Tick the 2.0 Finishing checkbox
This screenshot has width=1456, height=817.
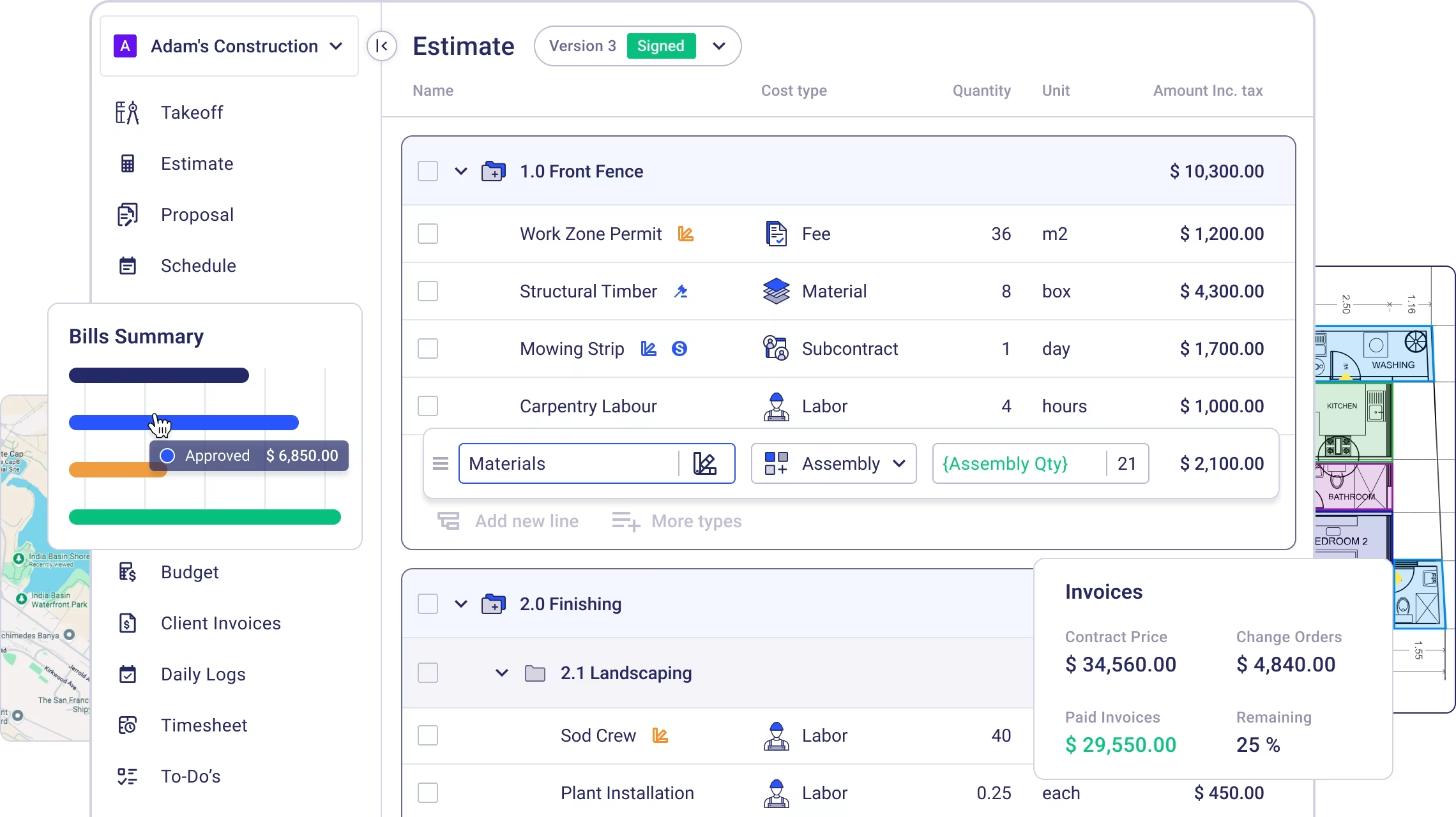428,604
